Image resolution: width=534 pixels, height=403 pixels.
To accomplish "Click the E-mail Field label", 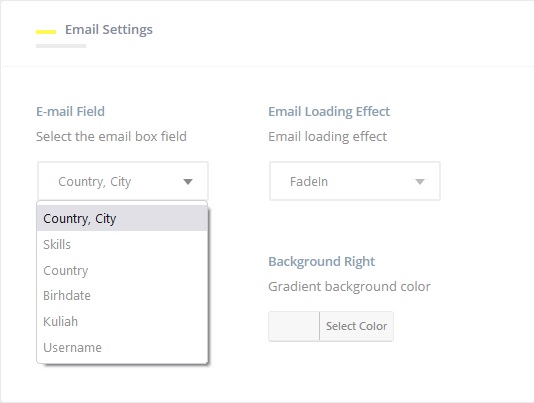I will click(x=70, y=112).
